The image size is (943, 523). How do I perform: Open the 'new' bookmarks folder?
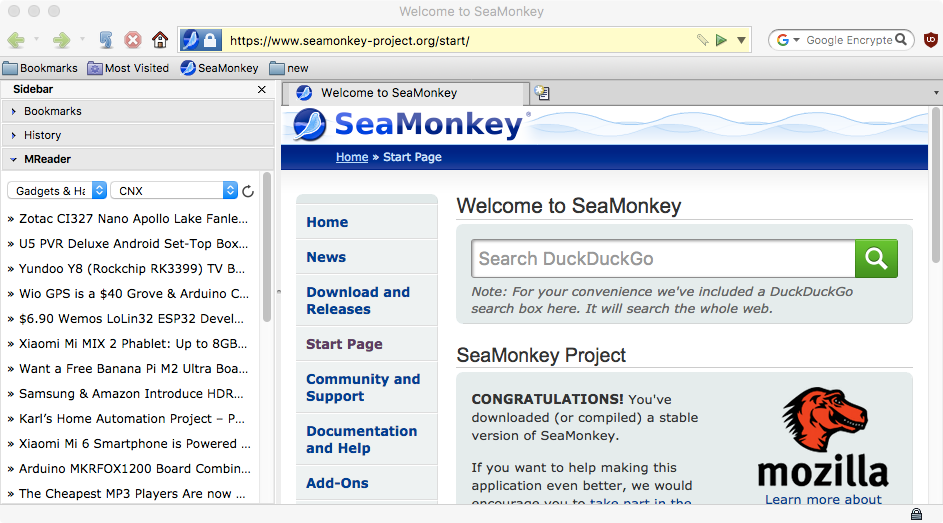289,68
